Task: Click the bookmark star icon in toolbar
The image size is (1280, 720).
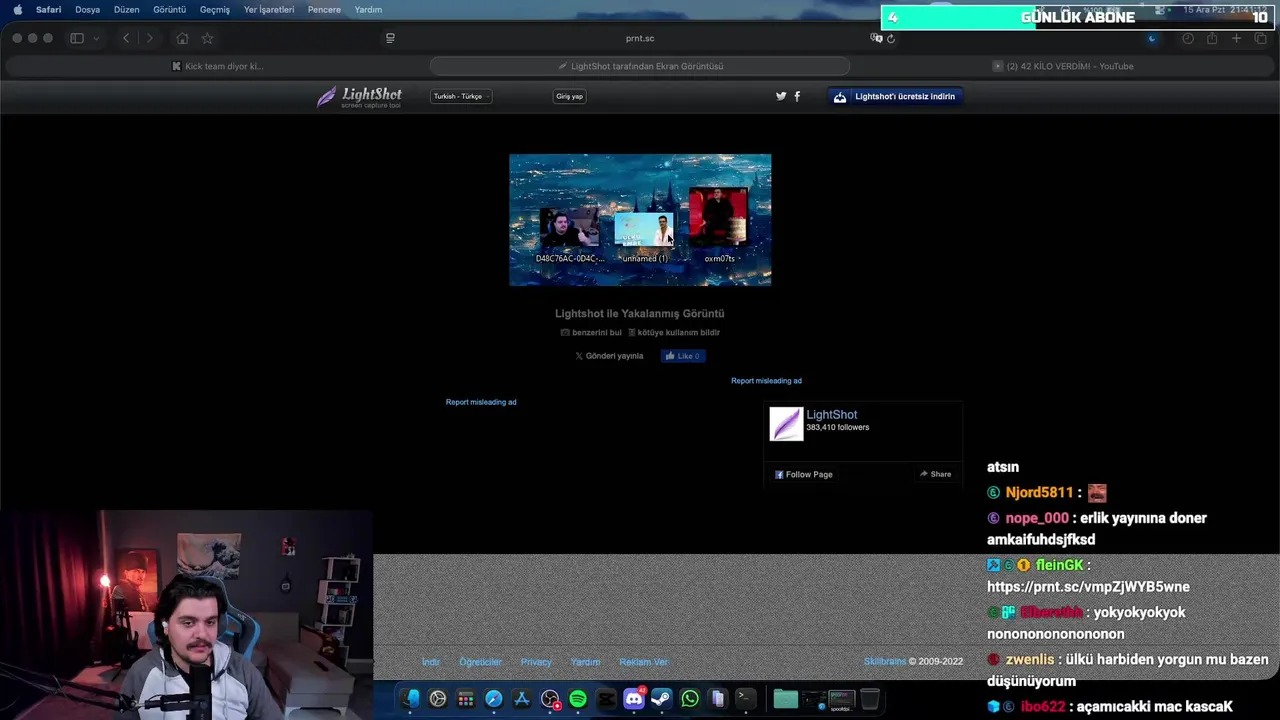Action: pos(207,38)
